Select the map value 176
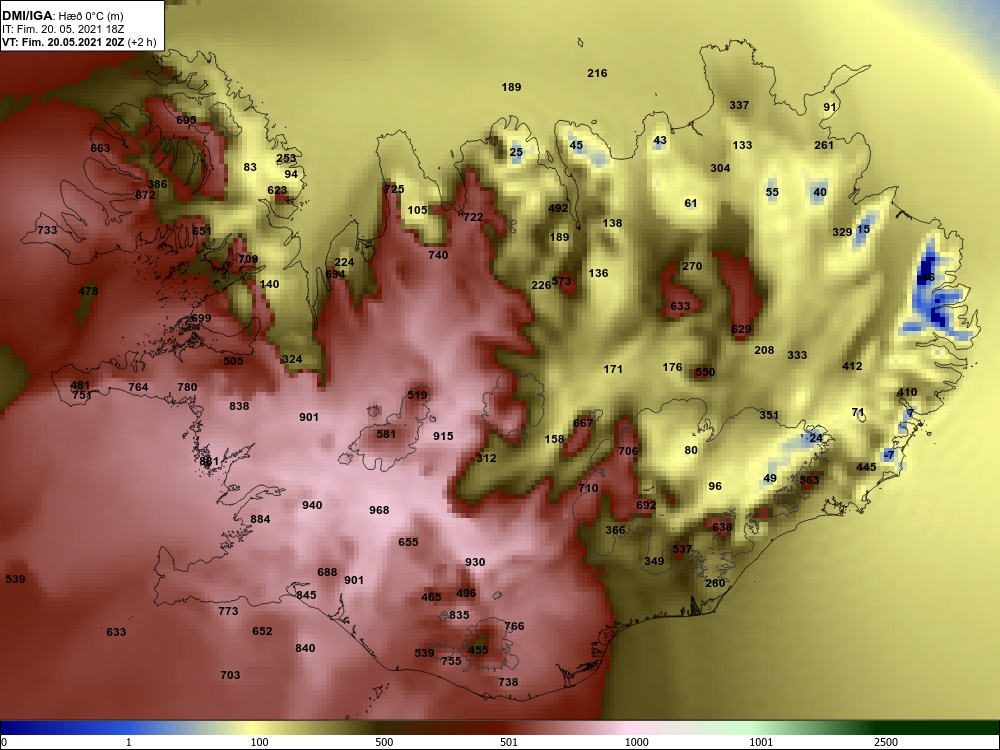This screenshot has height=750, width=1000. click(x=672, y=367)
